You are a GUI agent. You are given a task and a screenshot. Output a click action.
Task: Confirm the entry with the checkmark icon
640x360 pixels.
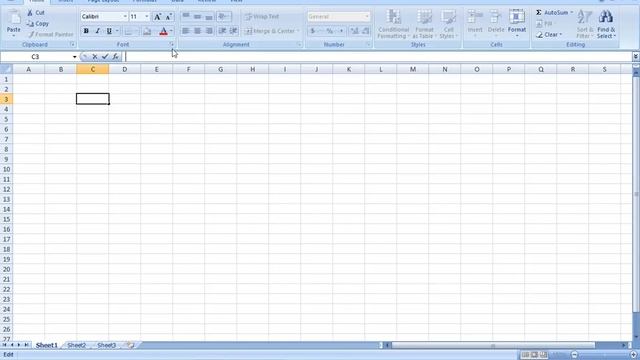click(105, 57)
